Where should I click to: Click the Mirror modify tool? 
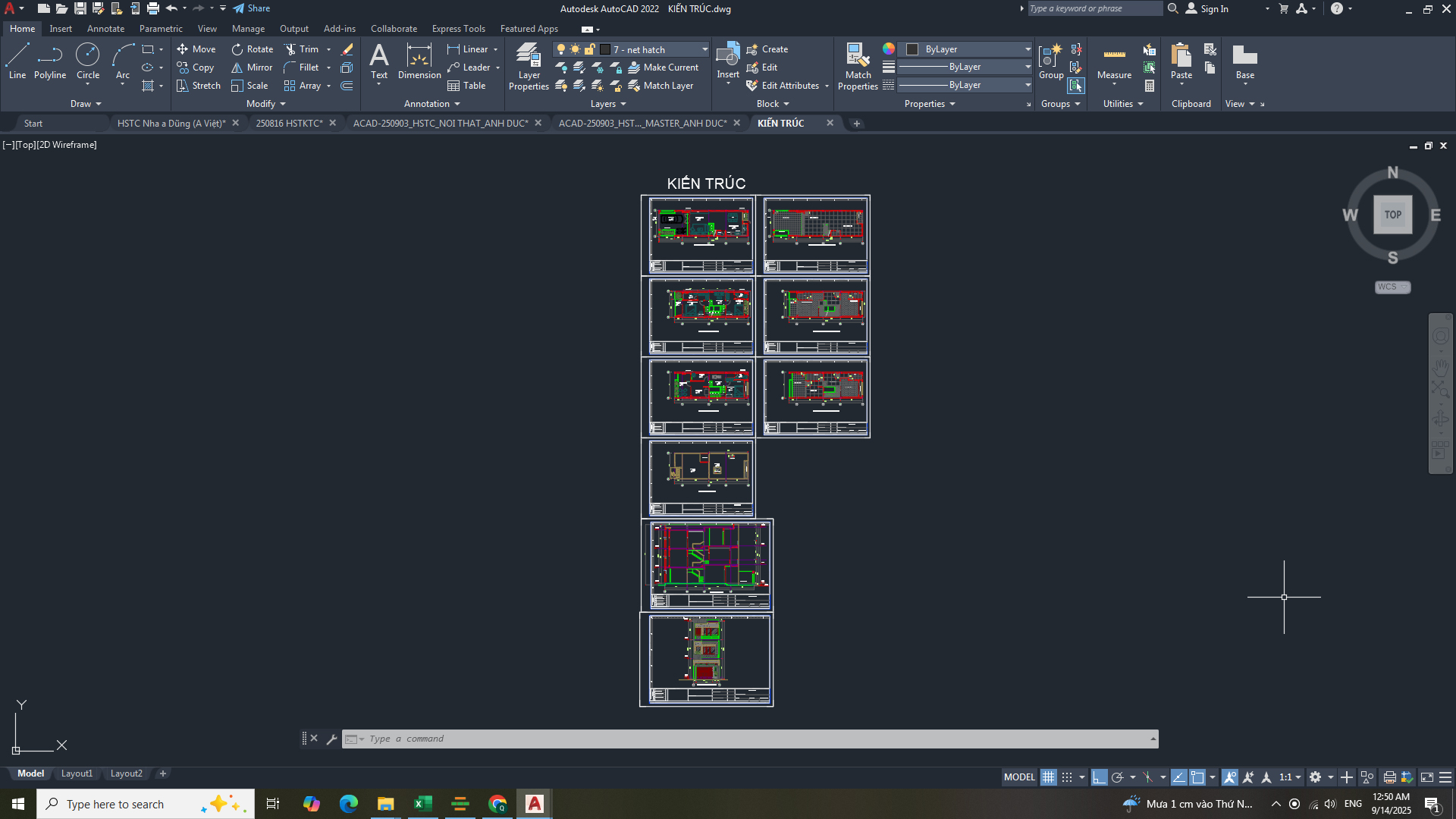(x=252, y=67)
